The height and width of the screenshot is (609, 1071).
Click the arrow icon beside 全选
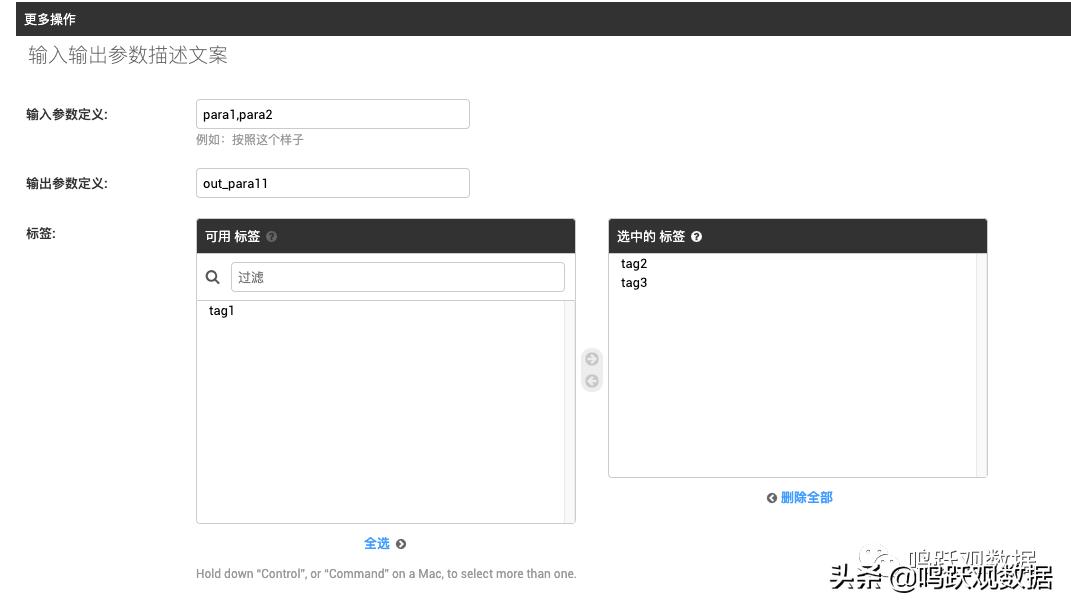(400, 544)
